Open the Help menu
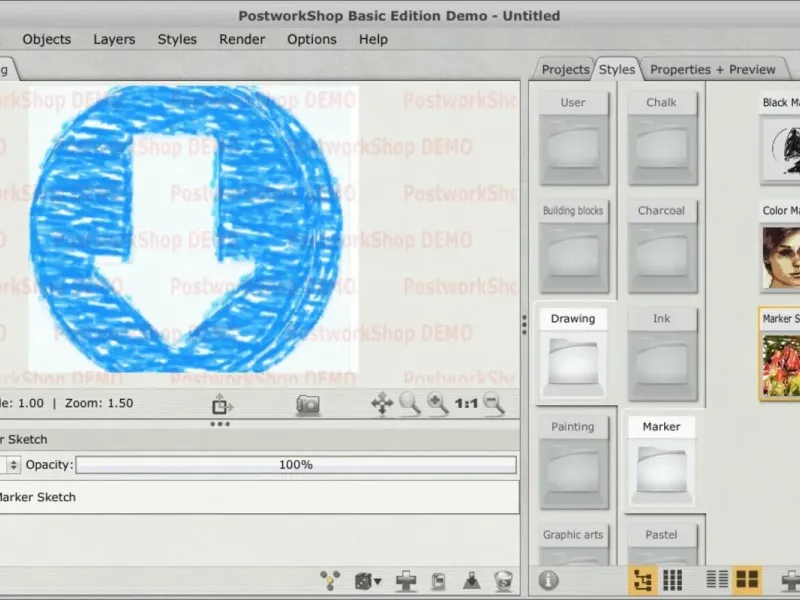Screen dimensions: 800x600 point(373,39)
